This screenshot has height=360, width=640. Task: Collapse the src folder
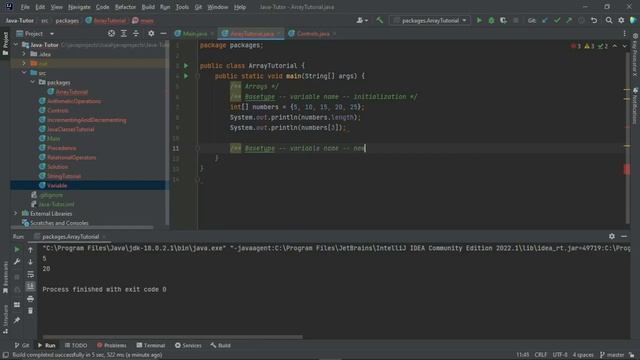coord(24,73)
